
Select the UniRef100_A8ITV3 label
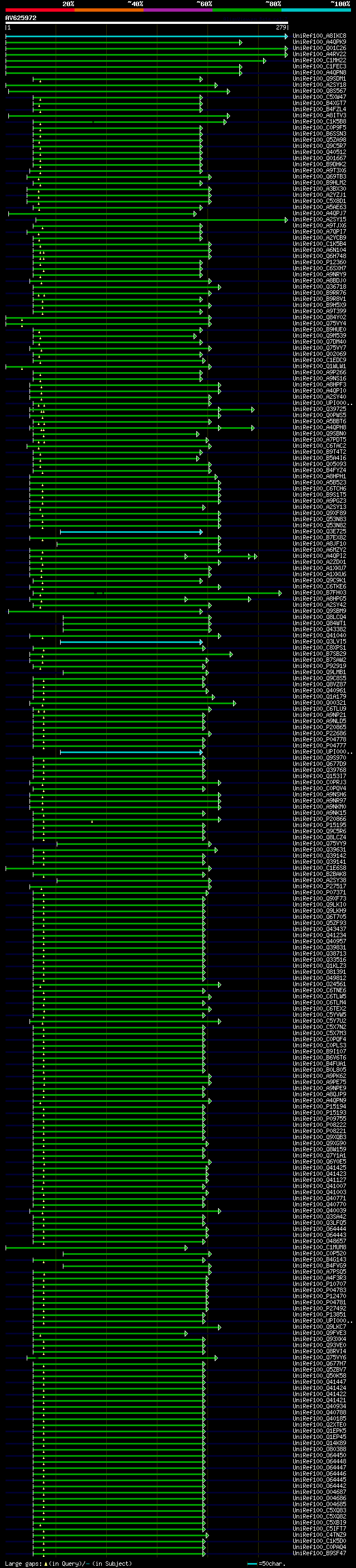(319, 116)
